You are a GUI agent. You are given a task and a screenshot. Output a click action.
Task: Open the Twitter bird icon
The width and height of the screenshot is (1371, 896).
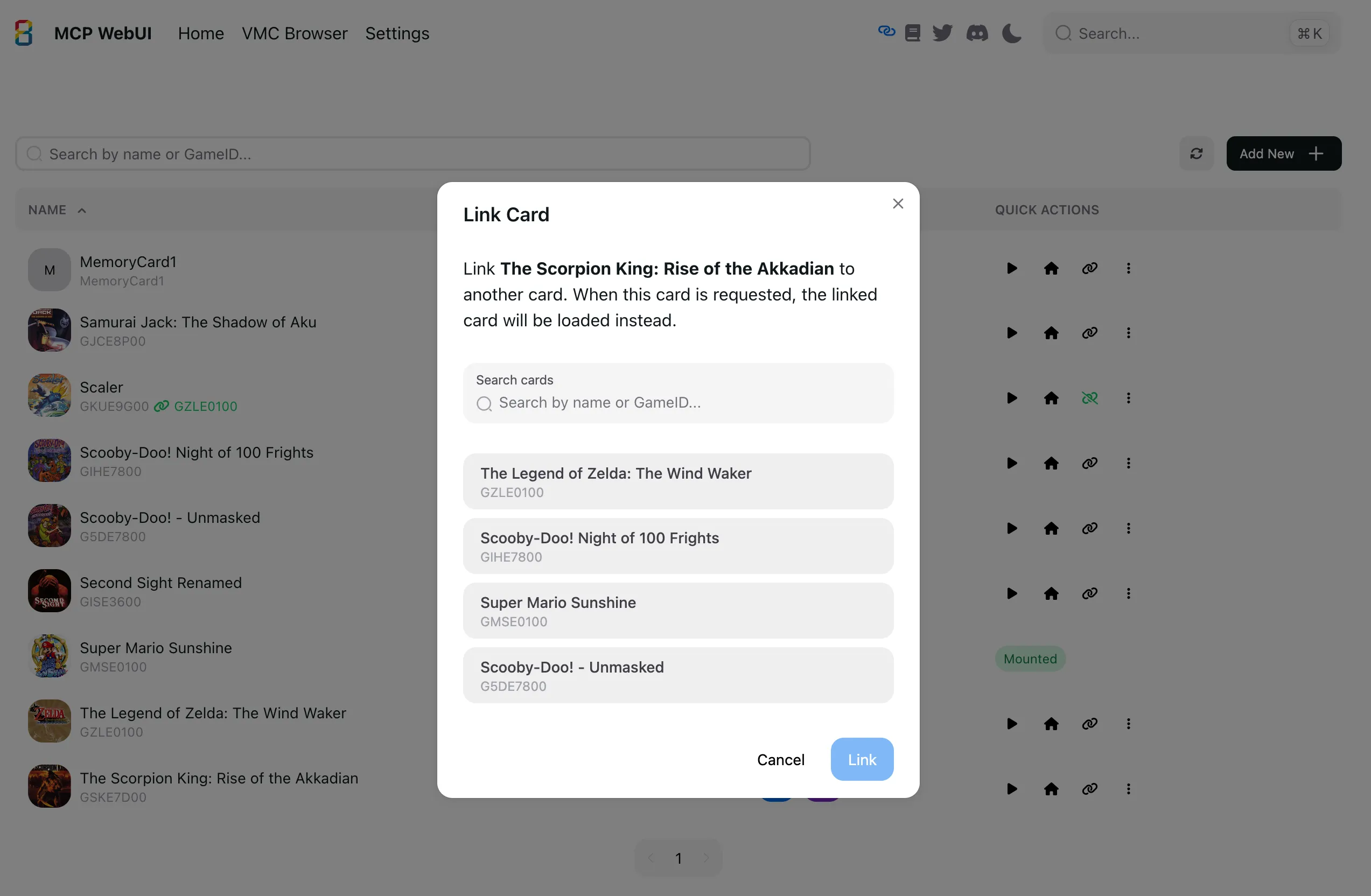(x=942, y=33)
